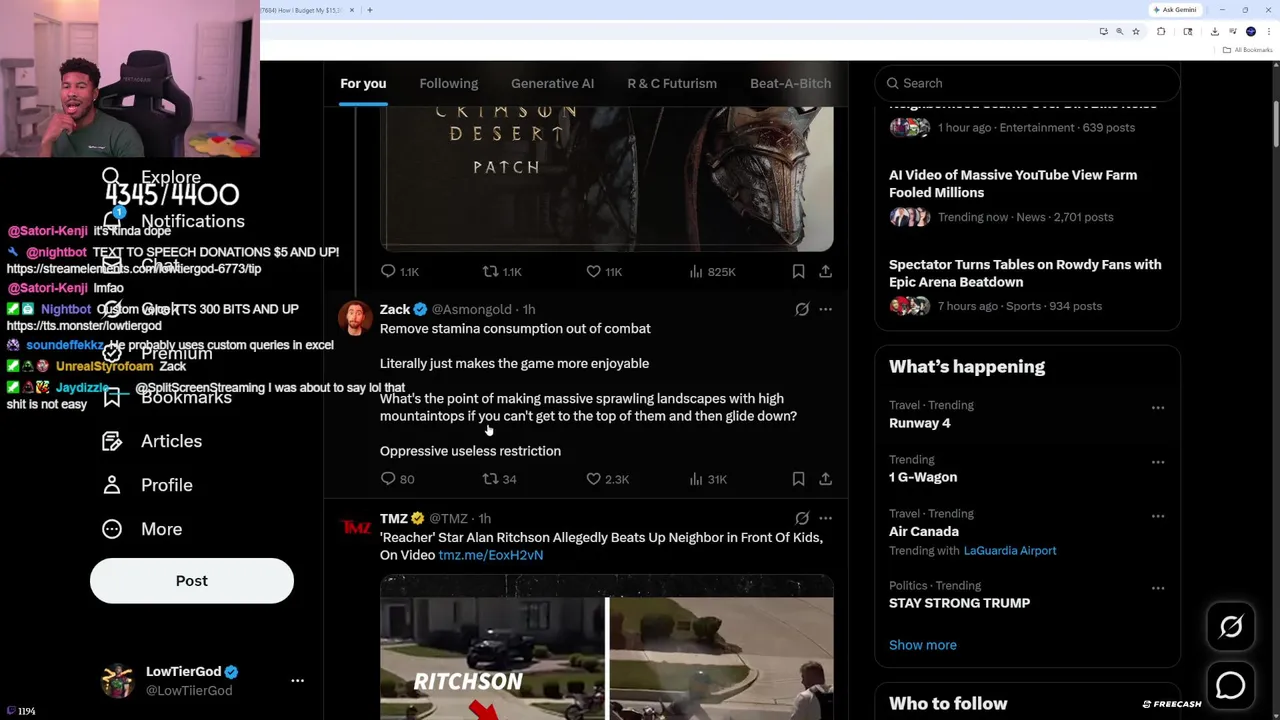Open the tmz.me/EoxH2vN link
Image resolution: width=1280 pixels, height=720 pixels.
[490, 555]
